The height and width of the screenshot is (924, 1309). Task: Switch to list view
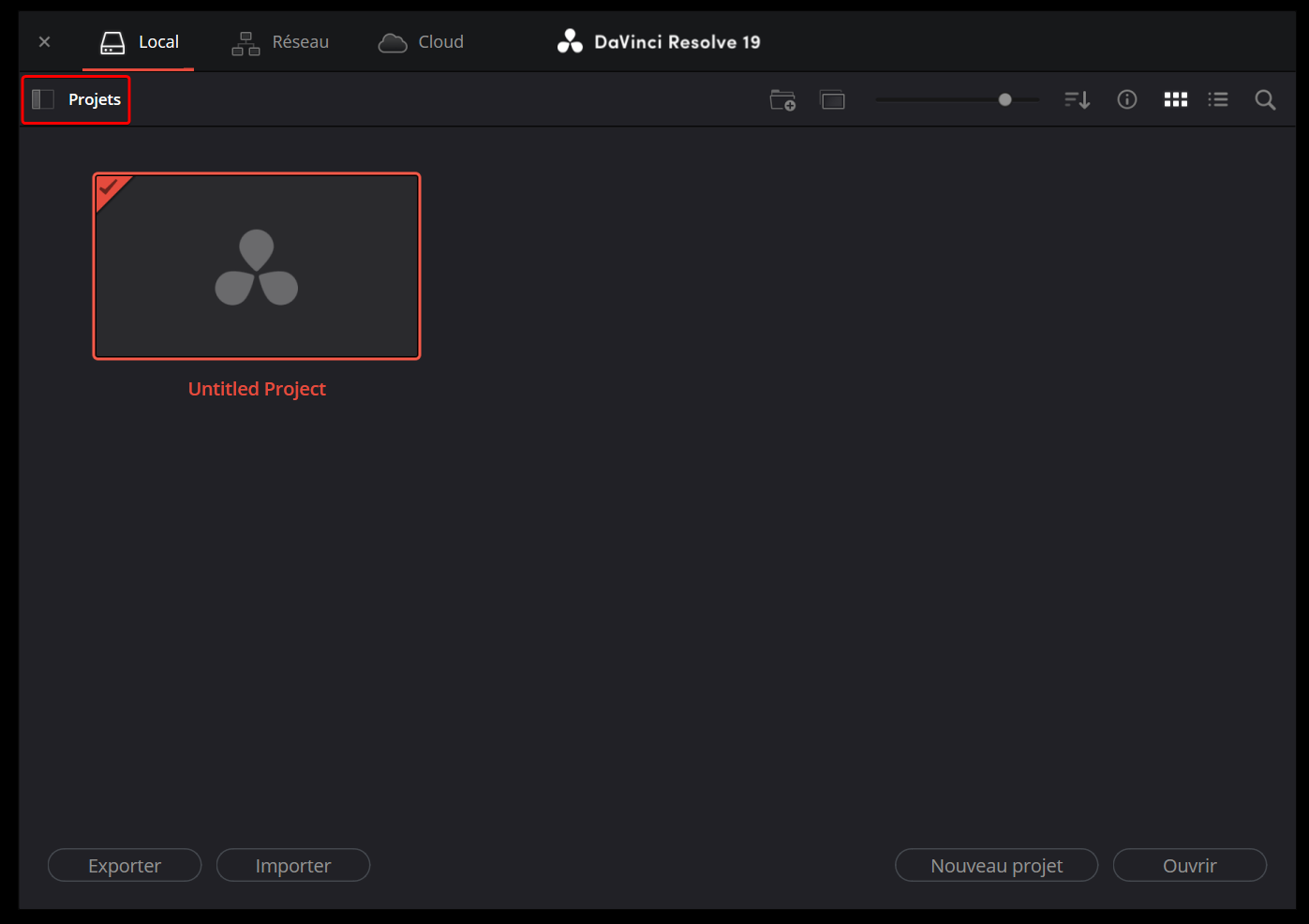coord(1218,99)
